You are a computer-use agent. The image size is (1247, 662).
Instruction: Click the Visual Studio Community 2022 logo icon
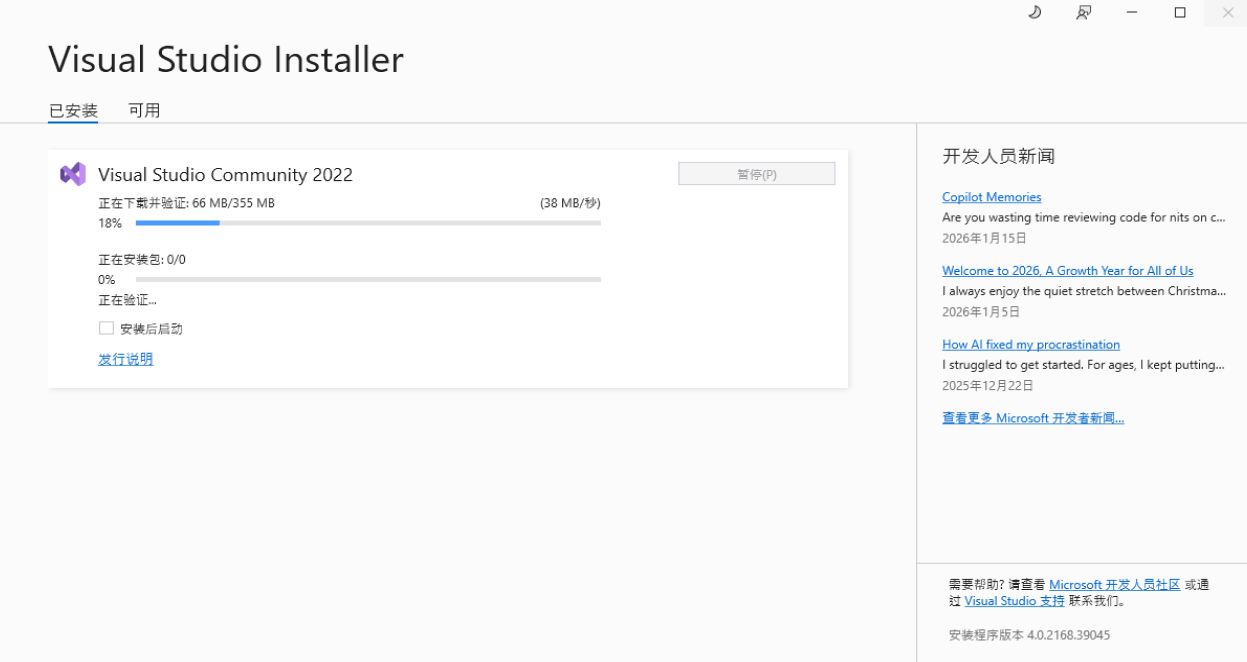point(73,174)
